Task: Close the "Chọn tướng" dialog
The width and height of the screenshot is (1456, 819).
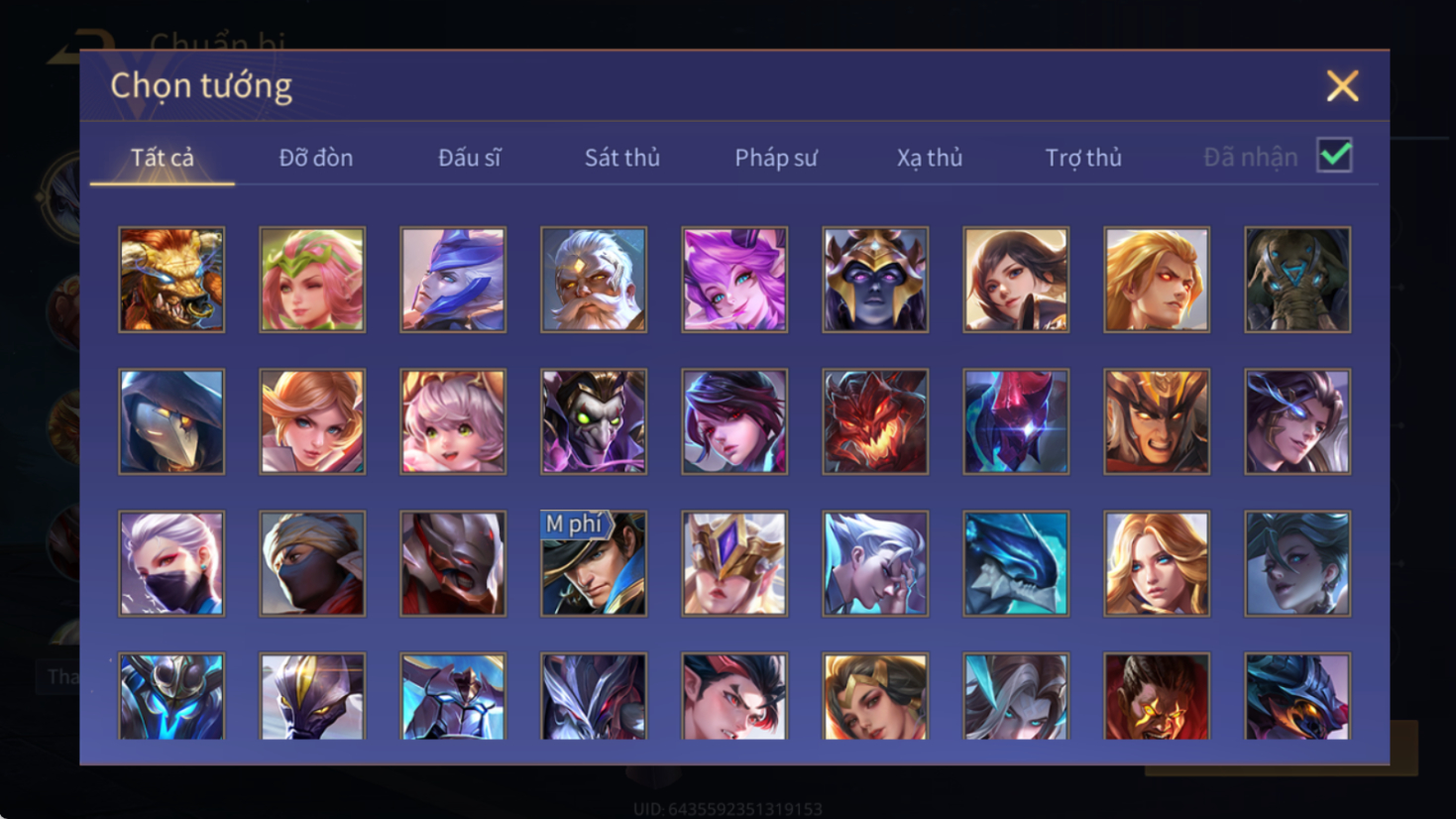Action: (1342, 86)
